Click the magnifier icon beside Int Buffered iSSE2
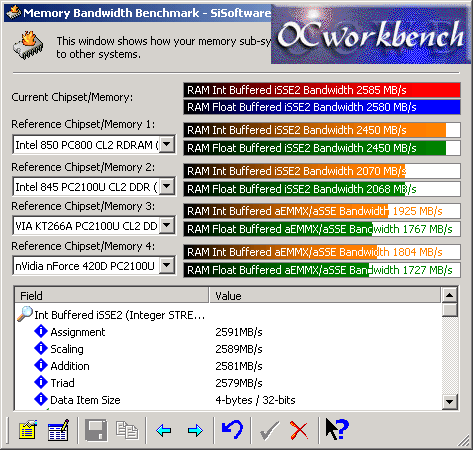473x450 pixels. click(25, 314)
